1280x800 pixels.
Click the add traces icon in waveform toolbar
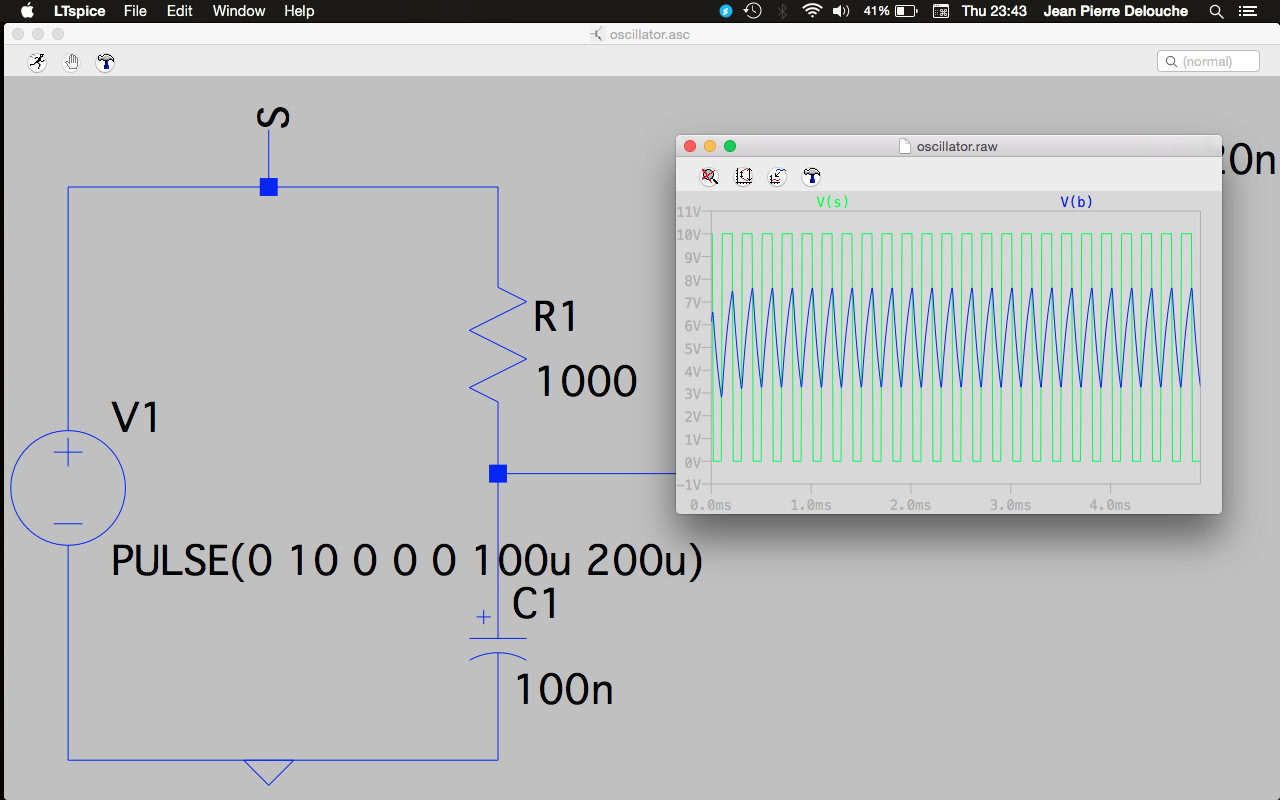point(777,176)
